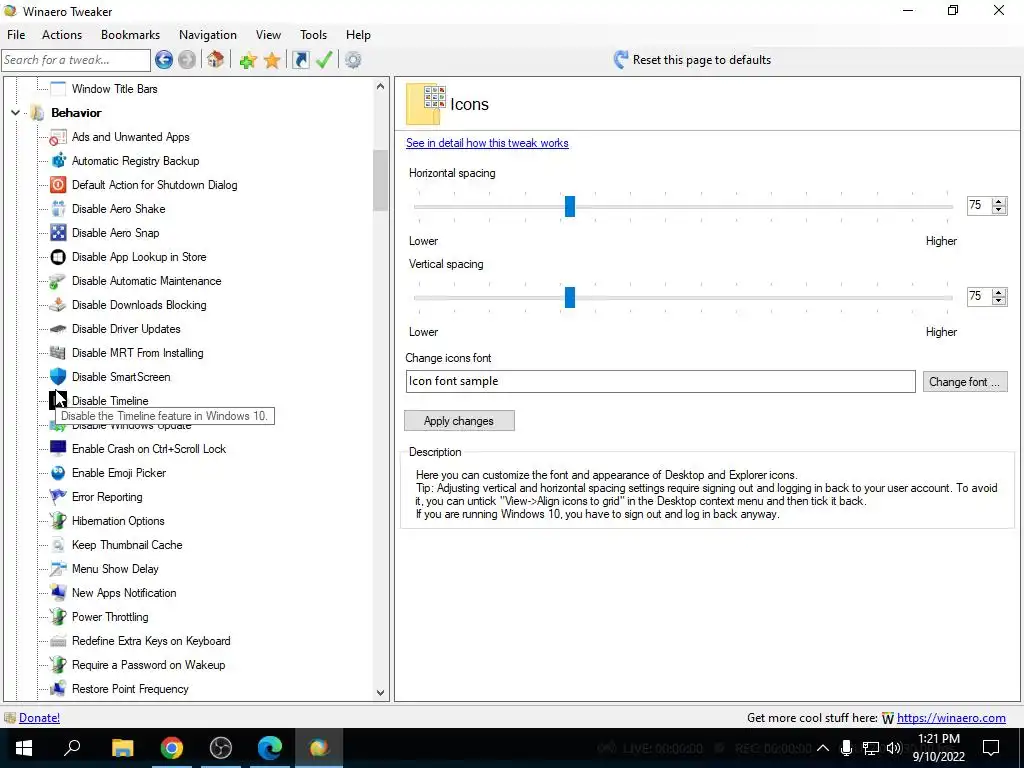Click the tree panel scroll up arrow

point(381,86)
